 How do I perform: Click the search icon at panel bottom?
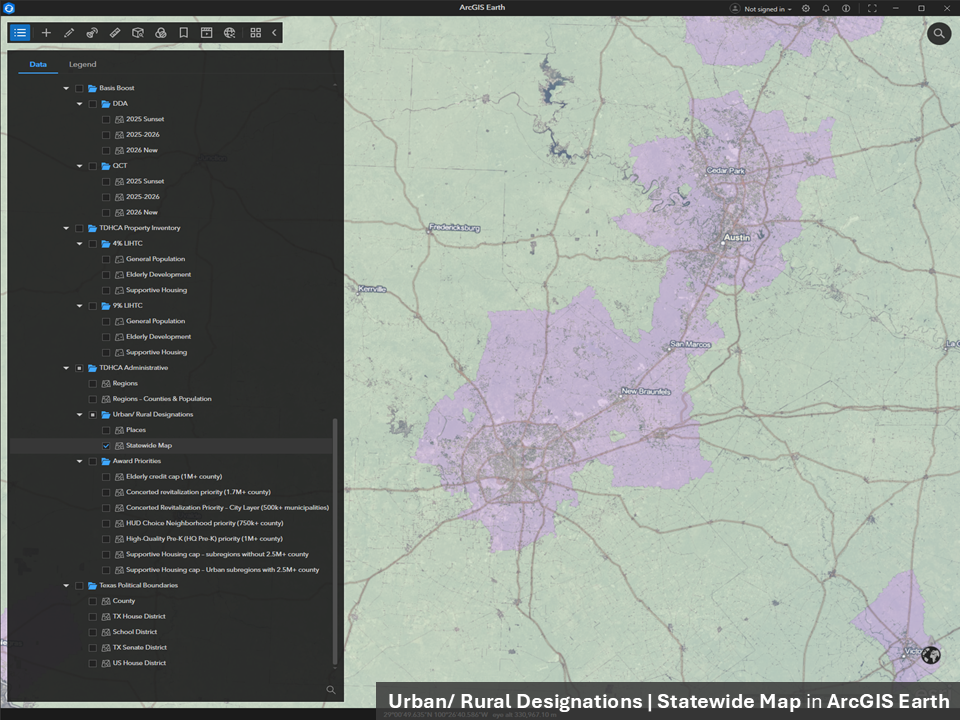331,690
